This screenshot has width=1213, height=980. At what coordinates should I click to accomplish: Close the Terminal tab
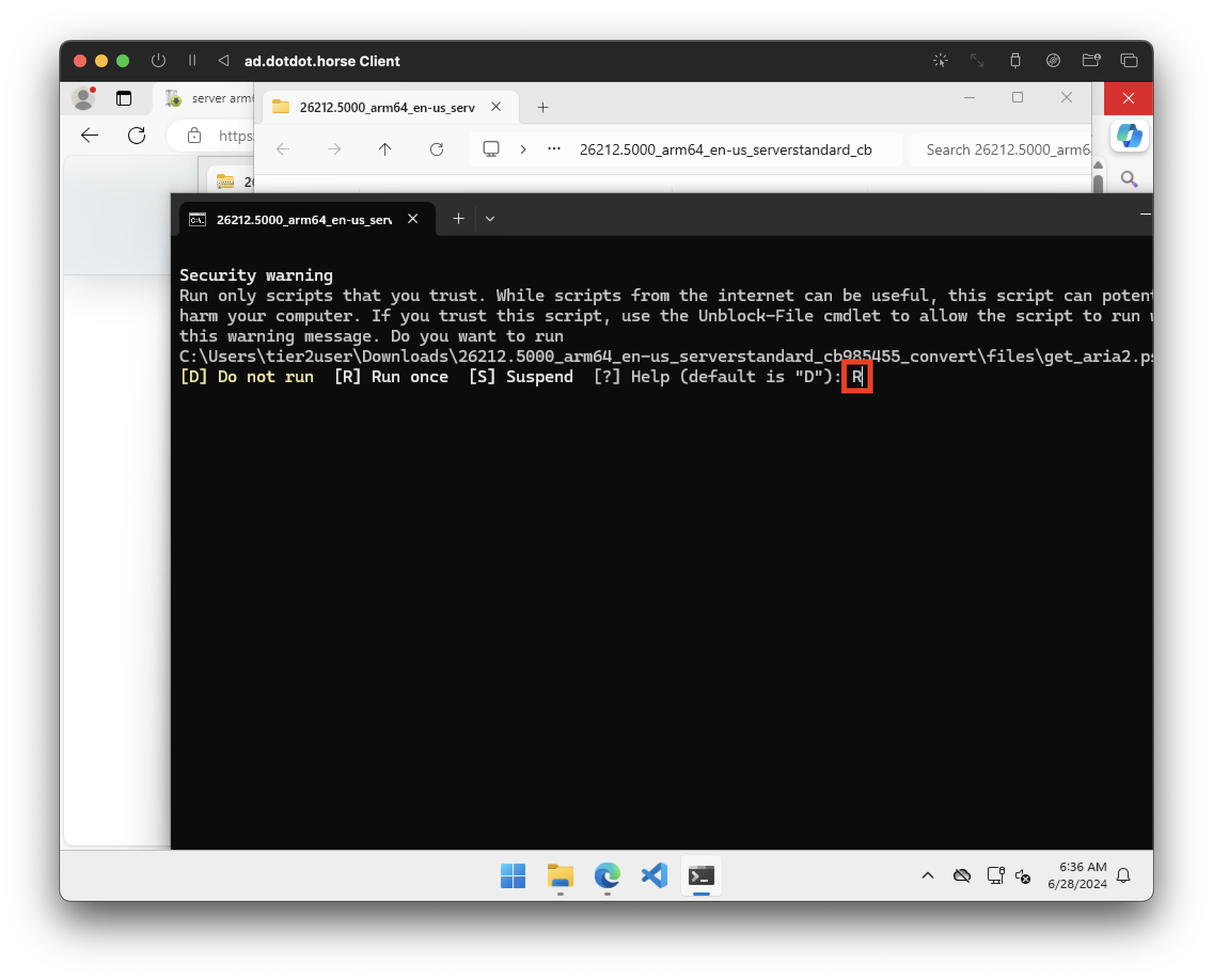[413, 219]
